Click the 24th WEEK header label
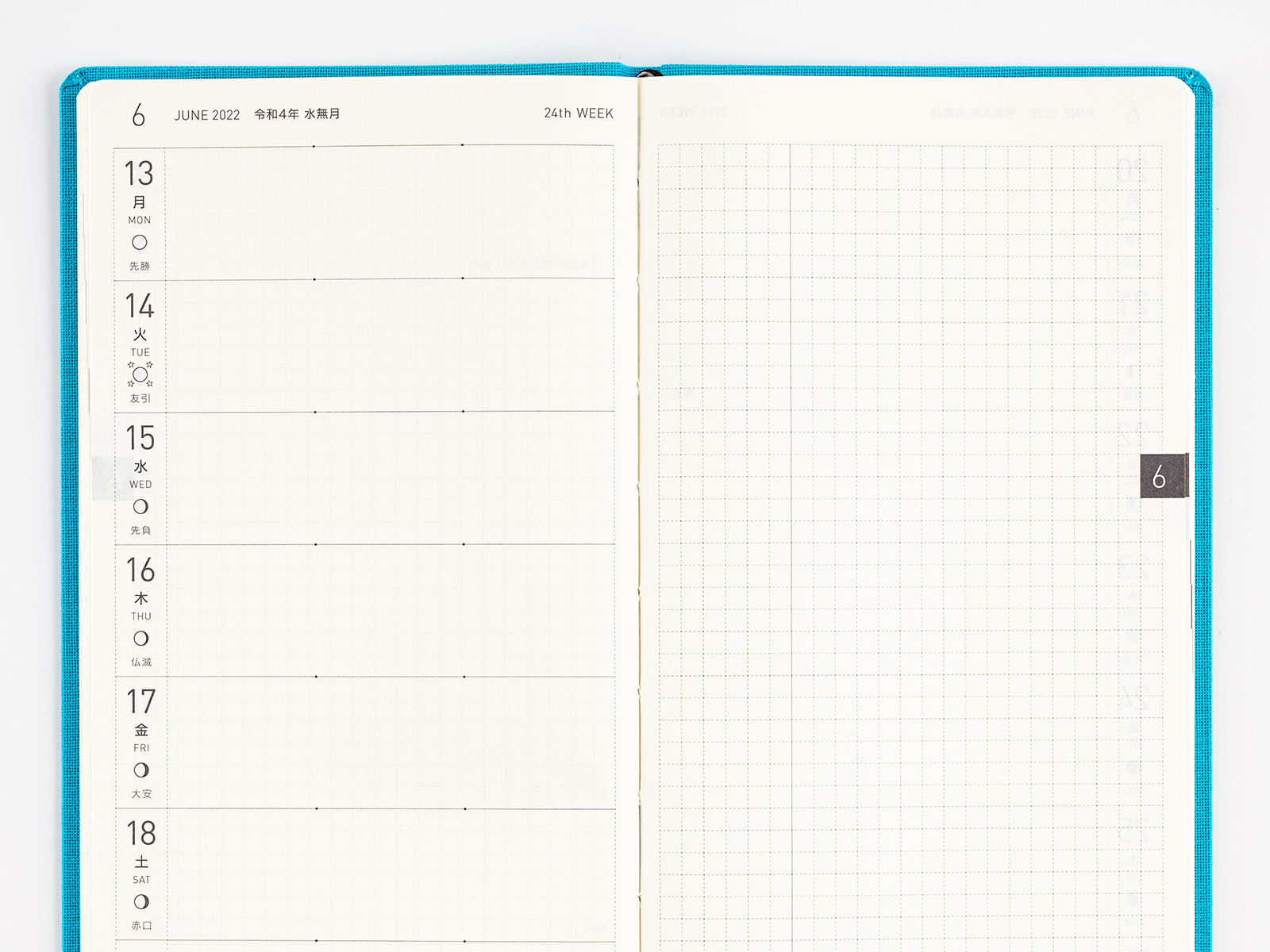The width and height of the screenshot is (1270, 952). pyautogui.click(x=579, y=113)
